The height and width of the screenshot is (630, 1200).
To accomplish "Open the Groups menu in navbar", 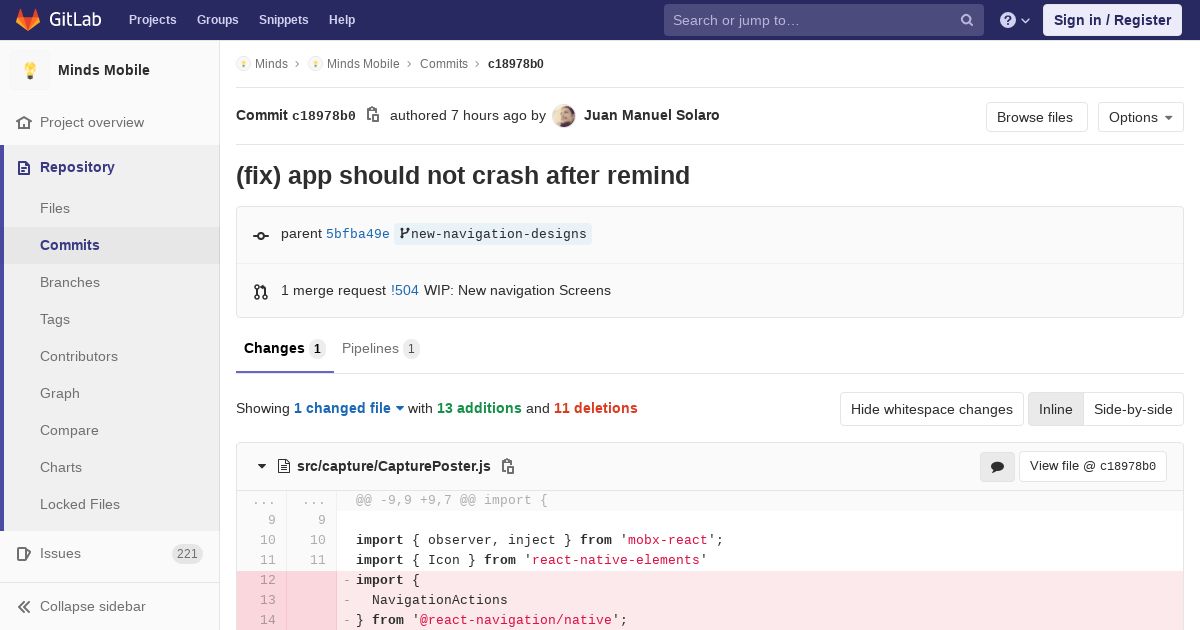I will click(217, 20).
